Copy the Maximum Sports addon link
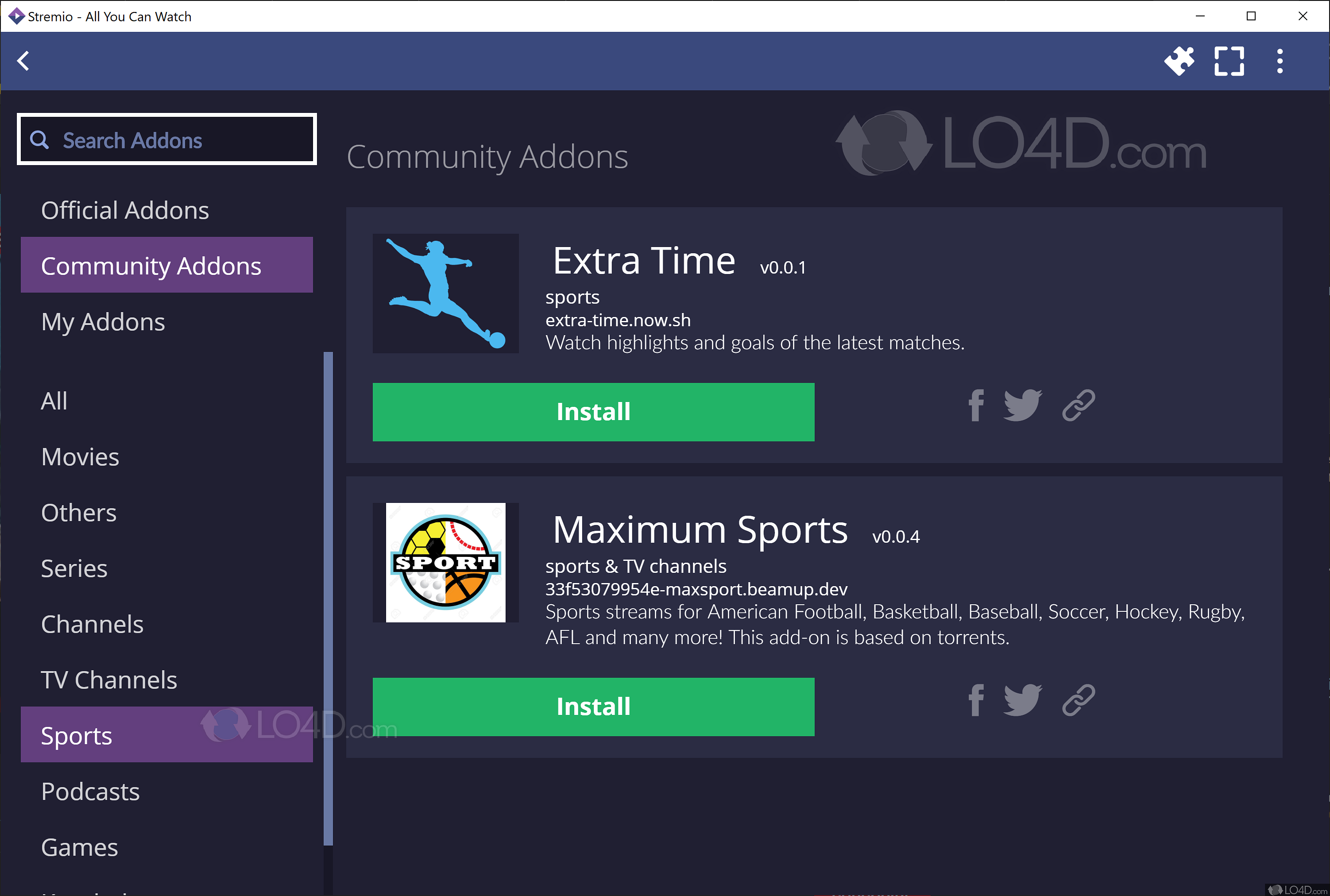The image size is (1330, 896). tap(1078, 701)
